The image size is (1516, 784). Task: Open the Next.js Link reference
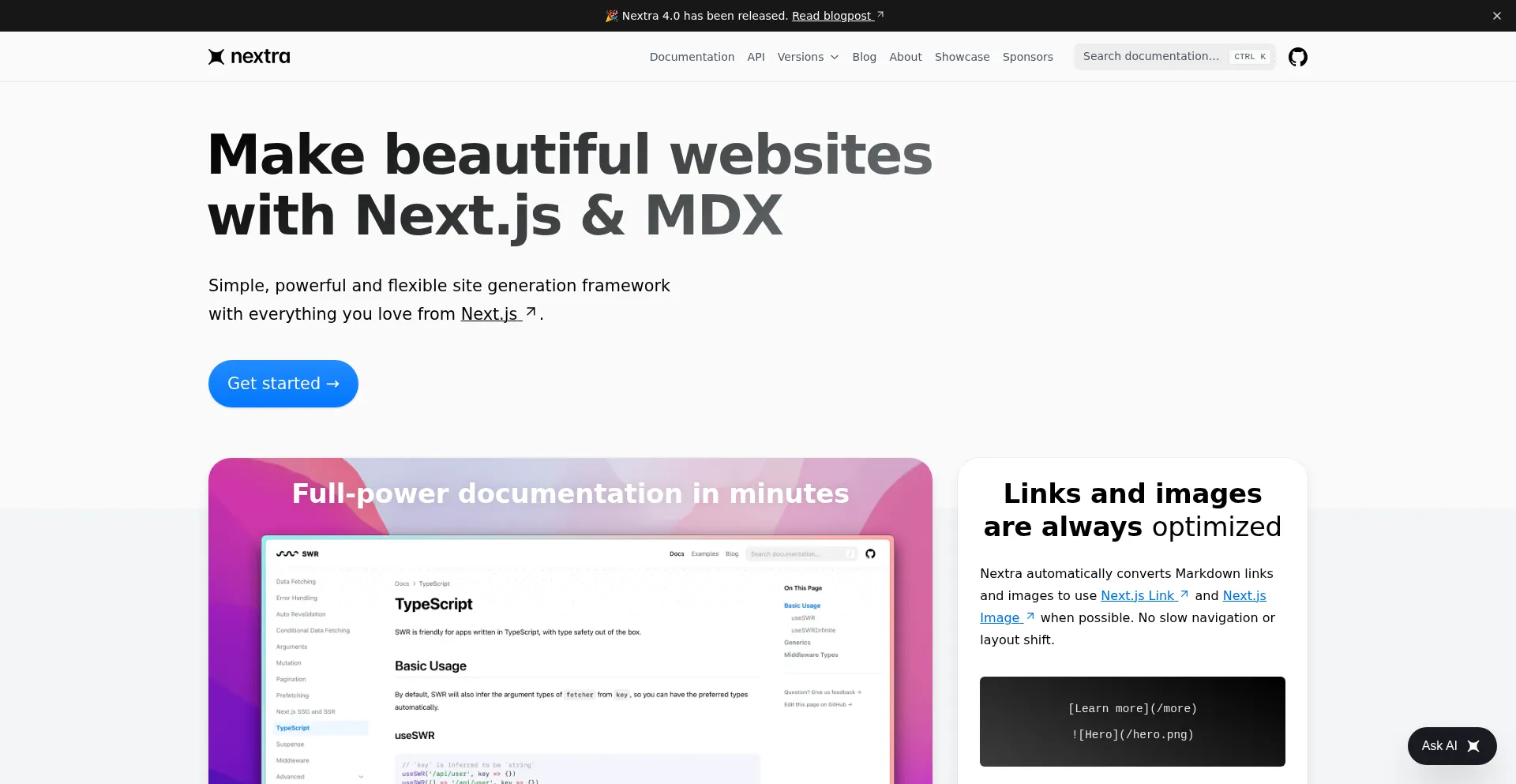click(1144, 595)
